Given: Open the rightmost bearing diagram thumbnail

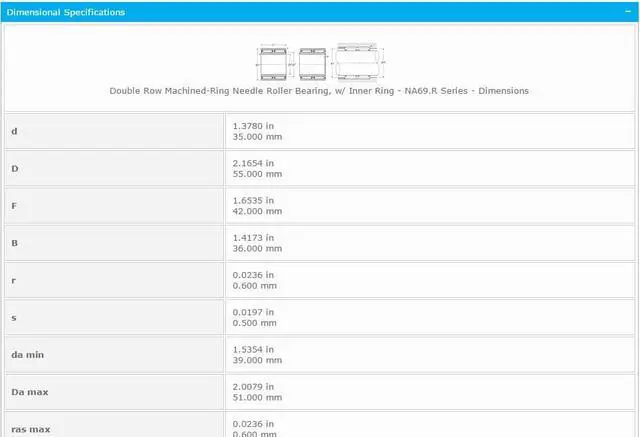Looking at the screenshot, I should tap(359, 62).
